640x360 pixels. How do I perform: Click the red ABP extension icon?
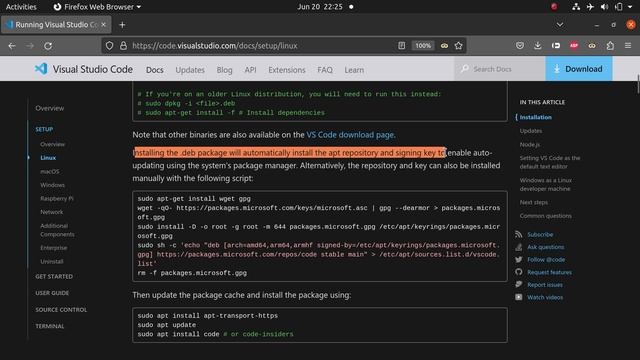click(574, 46)
